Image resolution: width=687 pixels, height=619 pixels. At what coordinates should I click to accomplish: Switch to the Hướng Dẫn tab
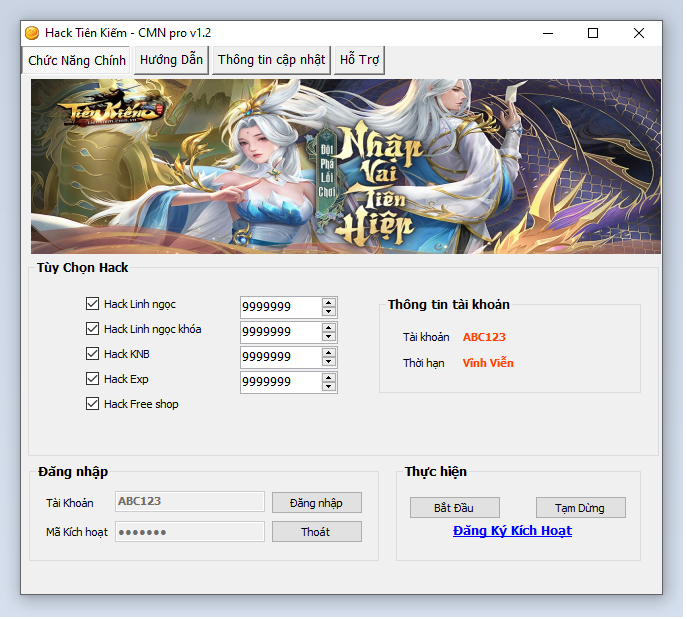(171, 60)
